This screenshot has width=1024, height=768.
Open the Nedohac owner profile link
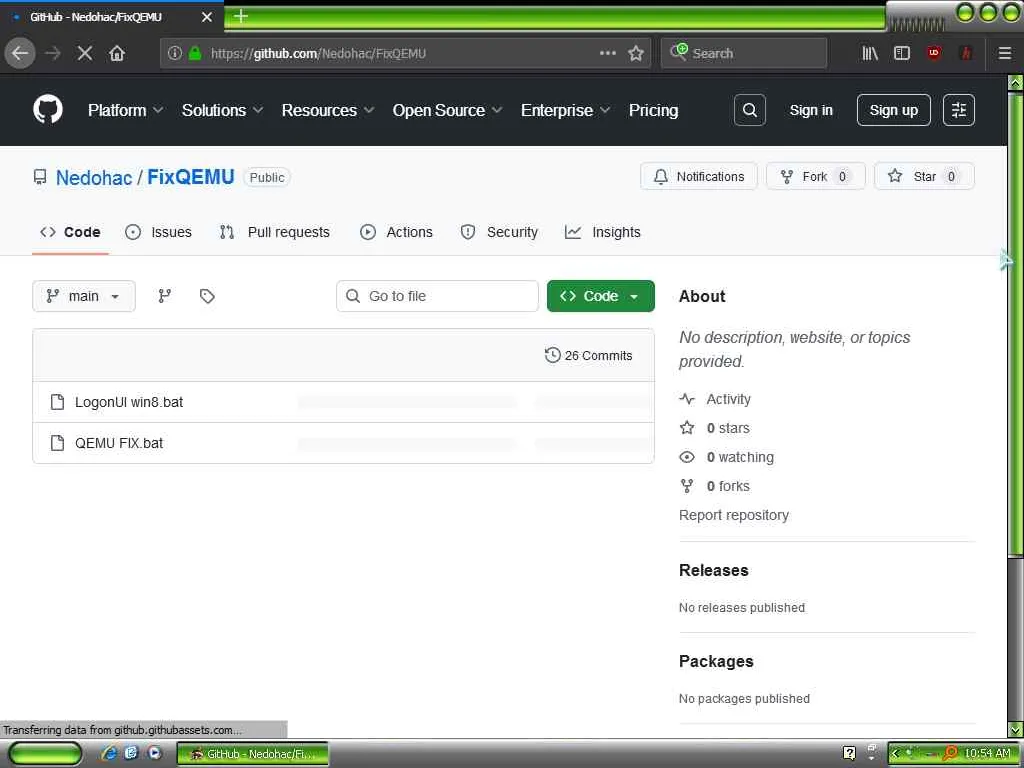(93, 178)
